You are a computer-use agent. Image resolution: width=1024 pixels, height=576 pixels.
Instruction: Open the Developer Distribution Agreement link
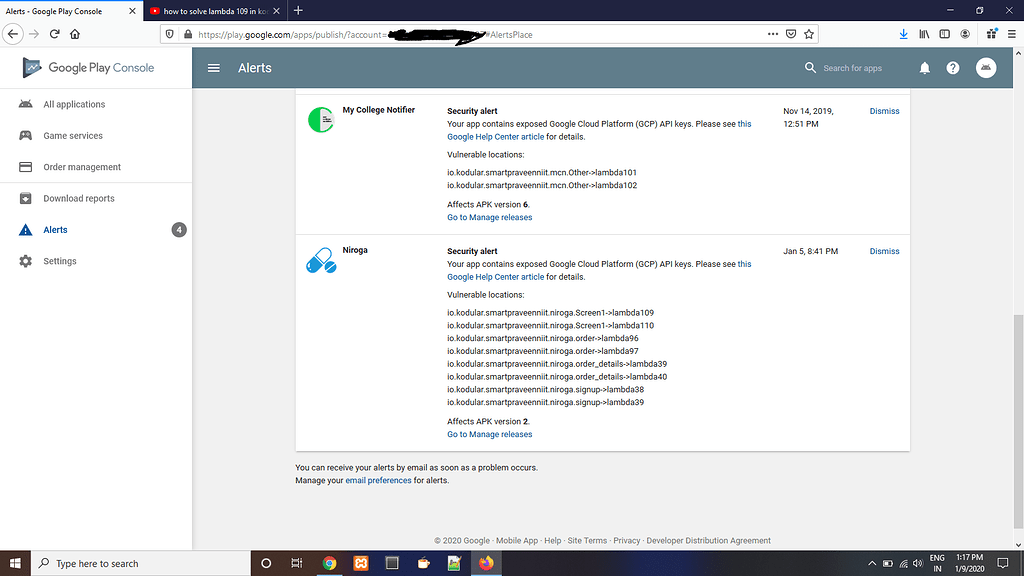709,541
